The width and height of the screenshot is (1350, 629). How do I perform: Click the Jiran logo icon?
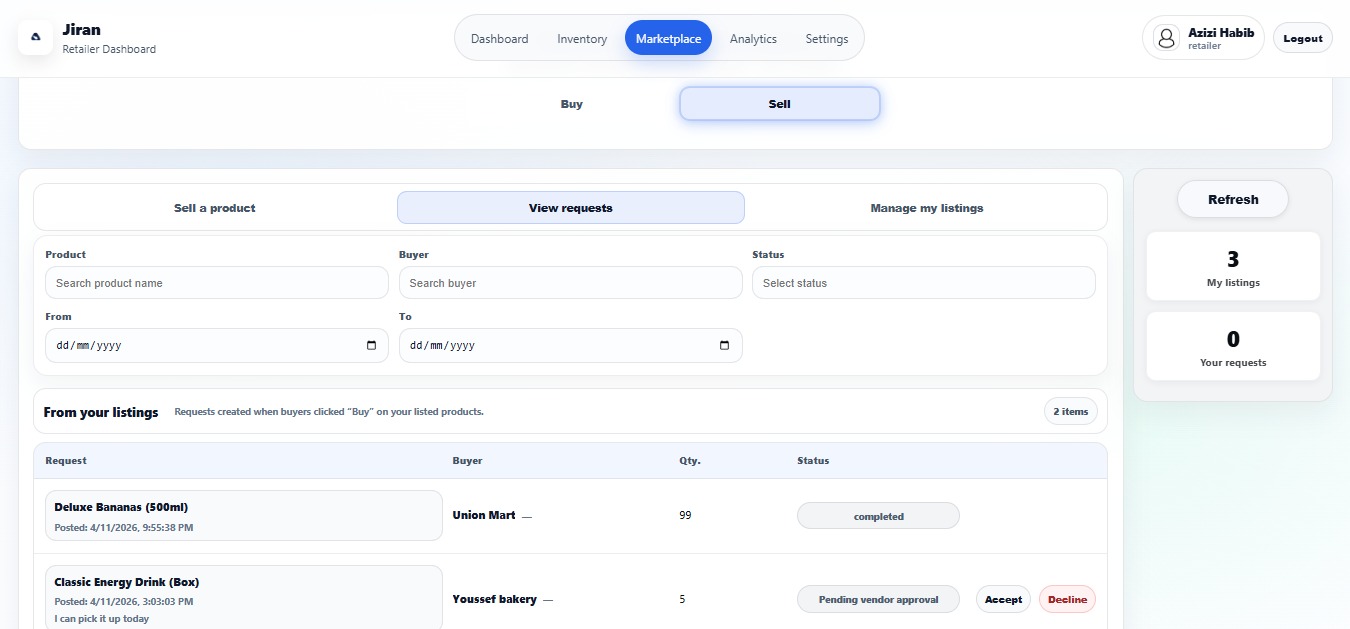coord(36,37)
